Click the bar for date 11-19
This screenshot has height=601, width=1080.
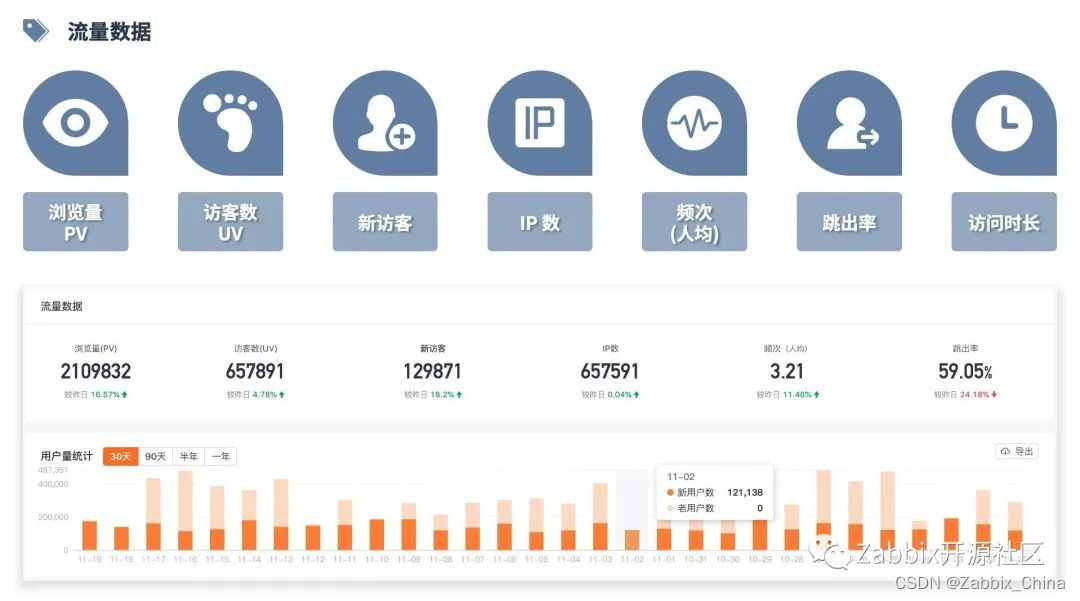[90, 535]
